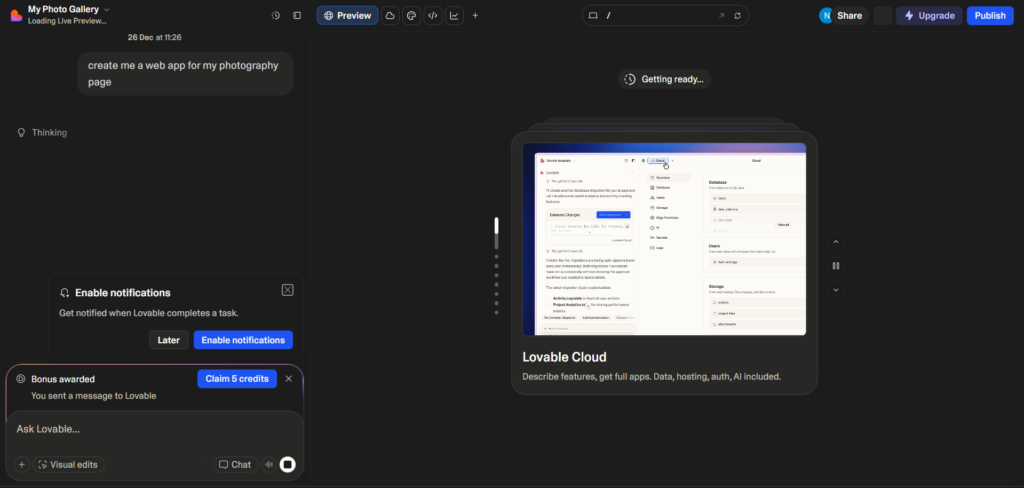Click the voice input waveform icon
The image size is (1024, 488).
click(x=268, y=464)
